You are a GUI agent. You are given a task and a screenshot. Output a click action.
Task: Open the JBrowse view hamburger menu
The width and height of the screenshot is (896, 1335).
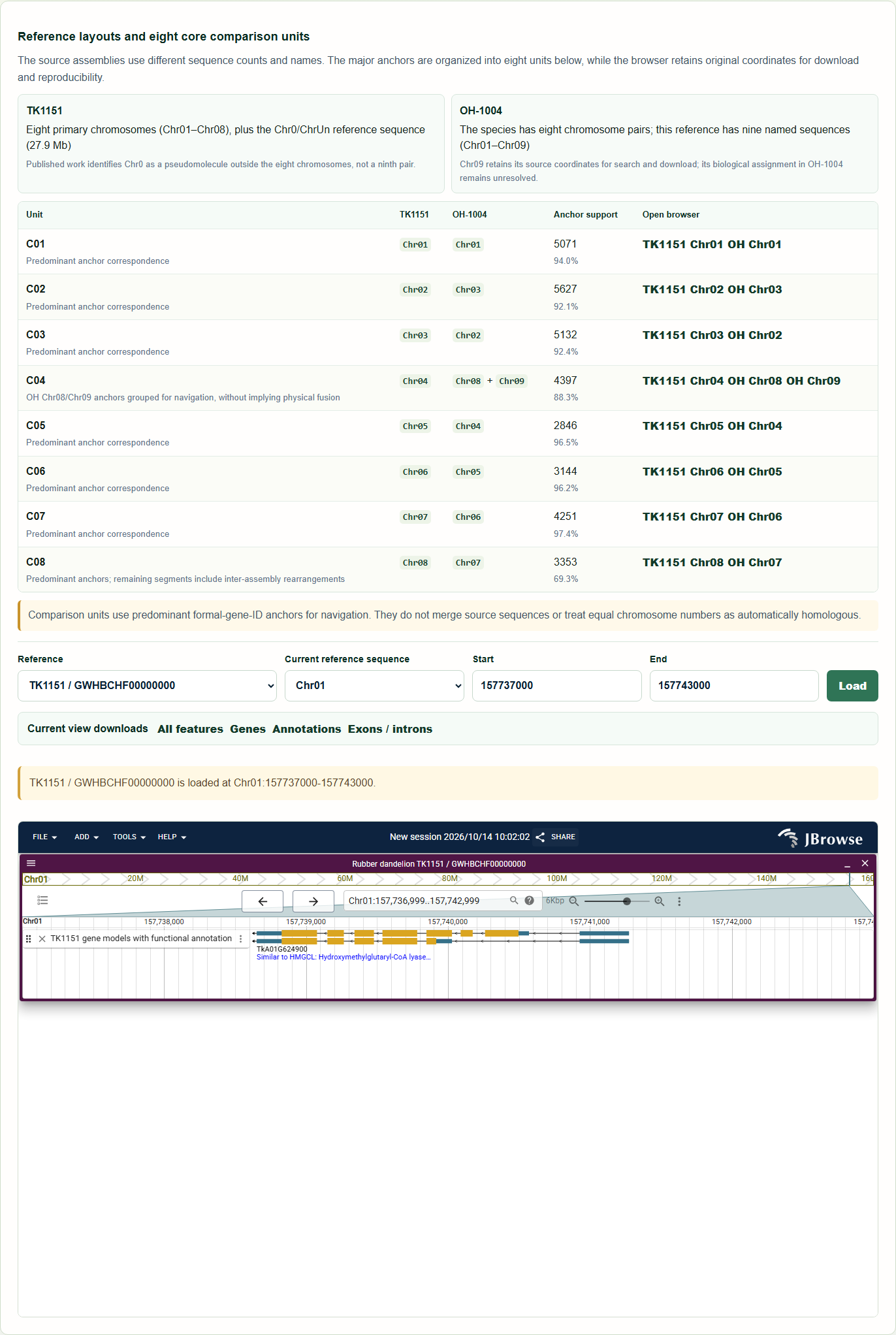[x=31, y=863]
